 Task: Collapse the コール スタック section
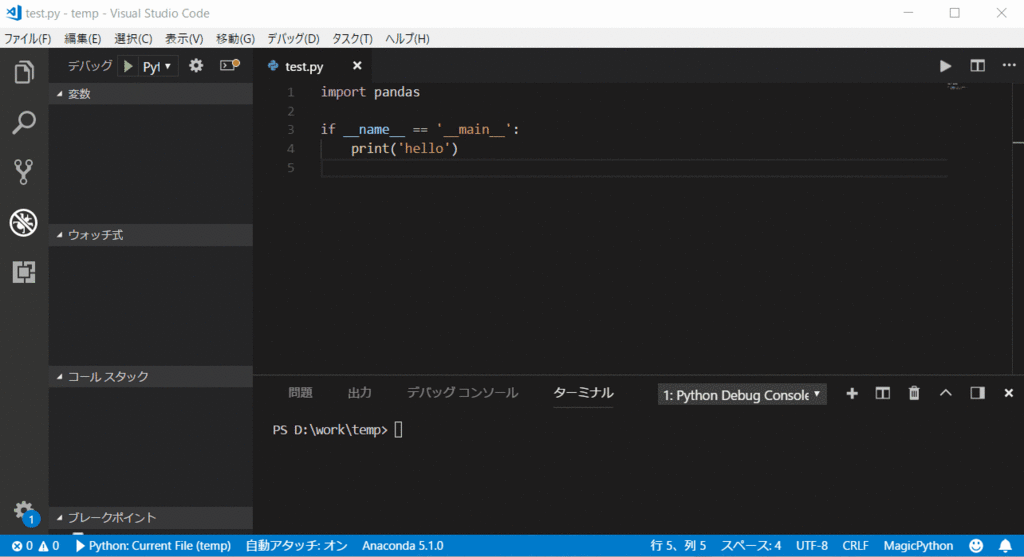(150, 377)
